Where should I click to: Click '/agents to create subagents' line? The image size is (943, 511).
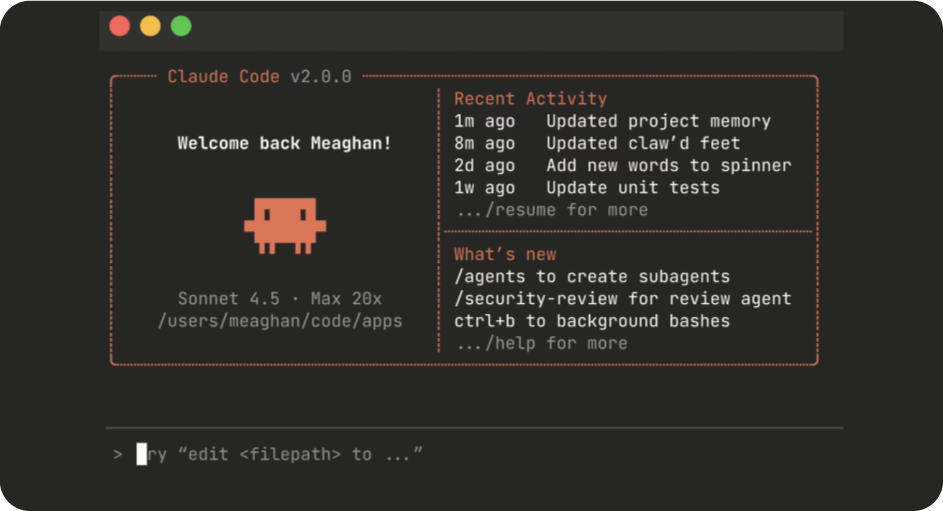tap(592, 277)
